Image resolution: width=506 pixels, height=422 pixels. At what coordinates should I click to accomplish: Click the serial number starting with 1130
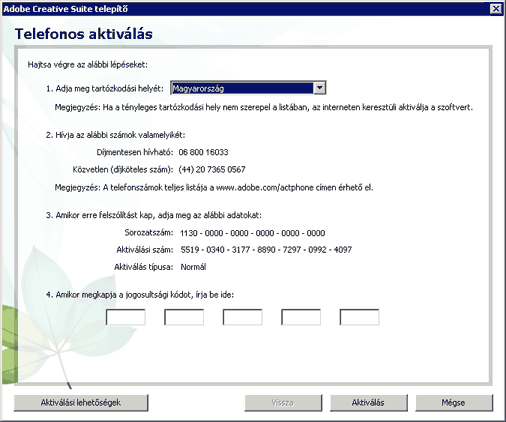pyautogui.click(x=253, y=233)
